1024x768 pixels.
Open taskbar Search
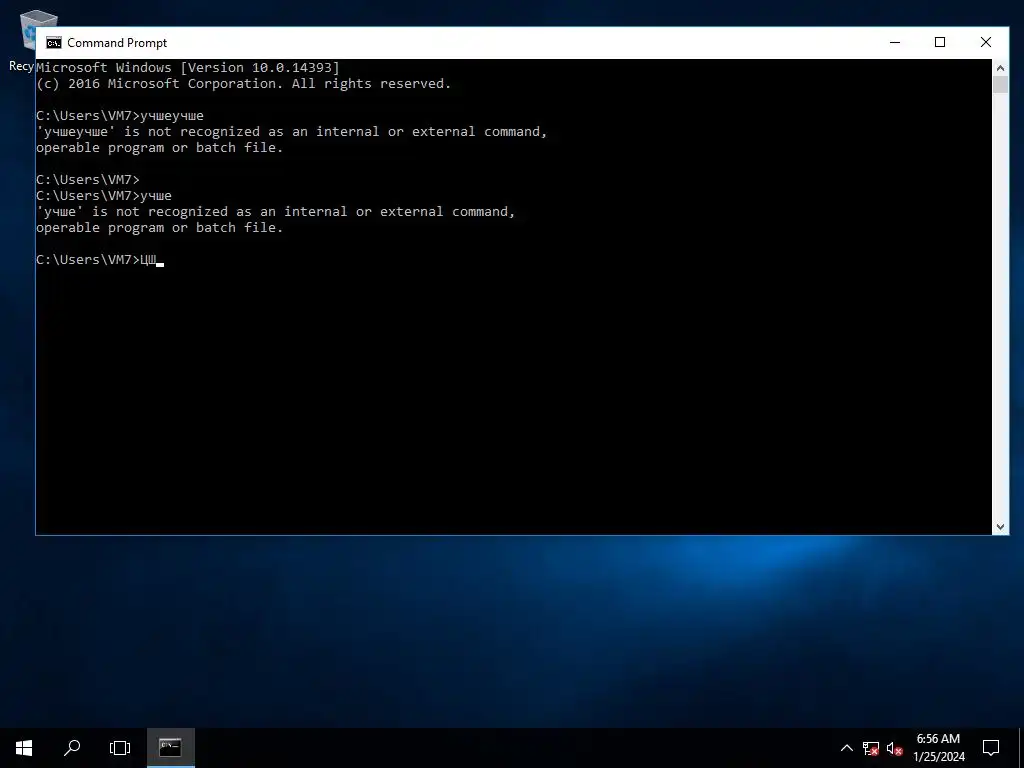(72, 748)
